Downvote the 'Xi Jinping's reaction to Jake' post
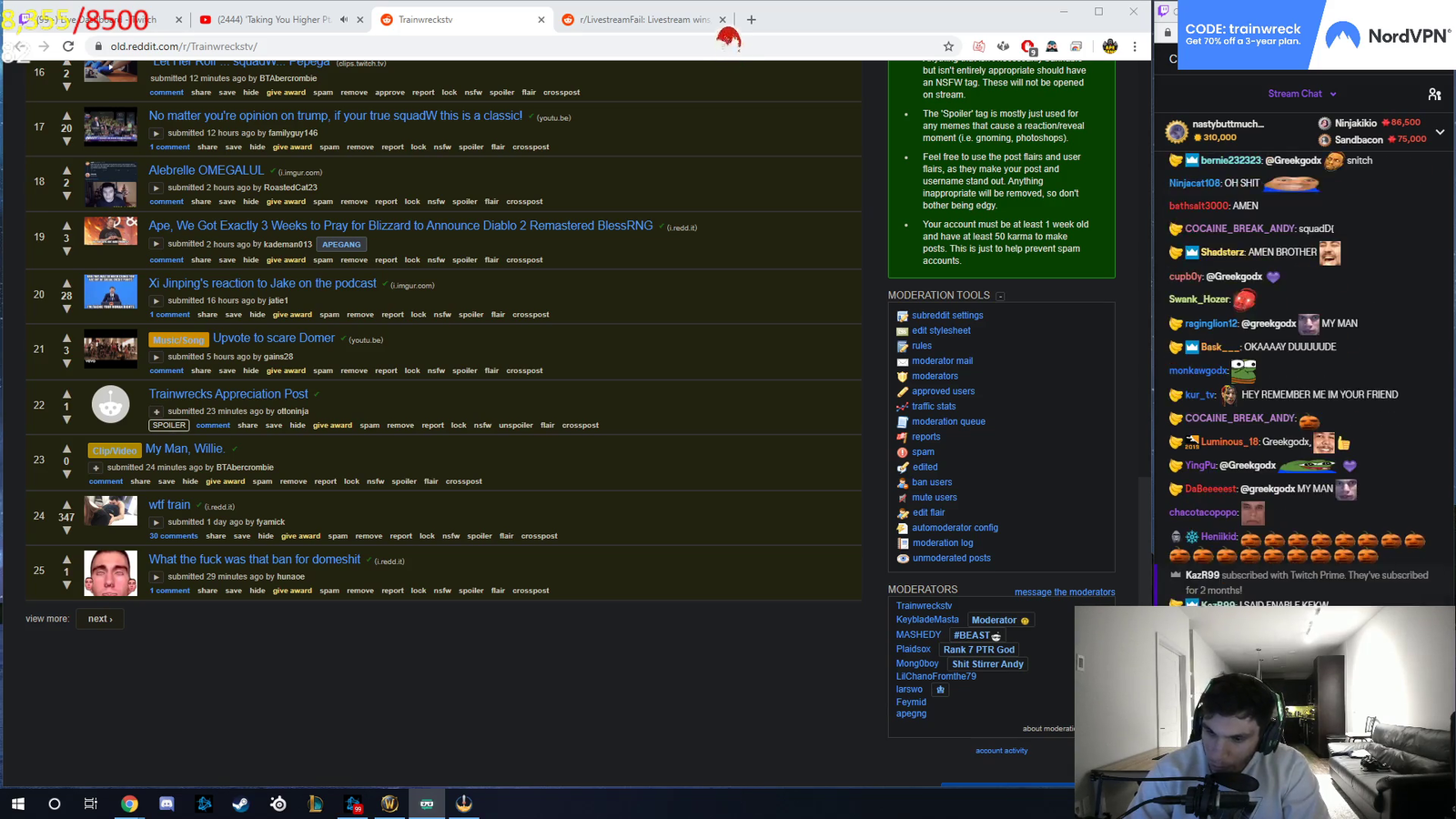This screenshot has width=1456, height=819. point(66,308)
